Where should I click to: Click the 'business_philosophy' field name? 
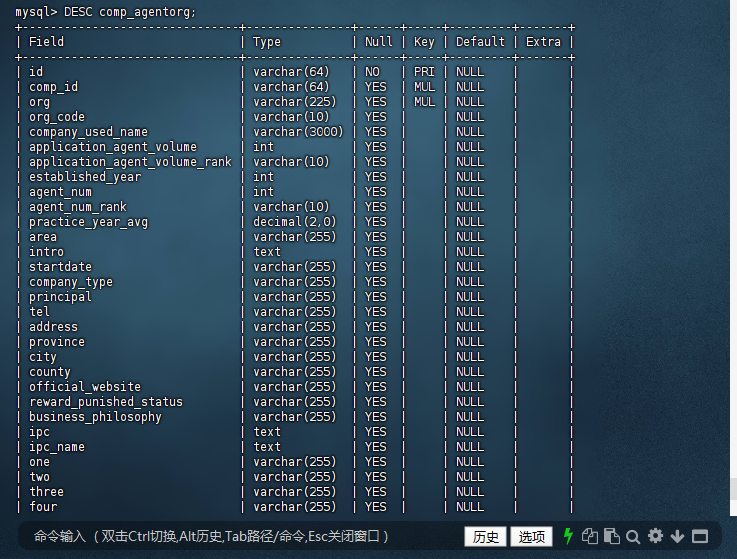coord(95,417)
